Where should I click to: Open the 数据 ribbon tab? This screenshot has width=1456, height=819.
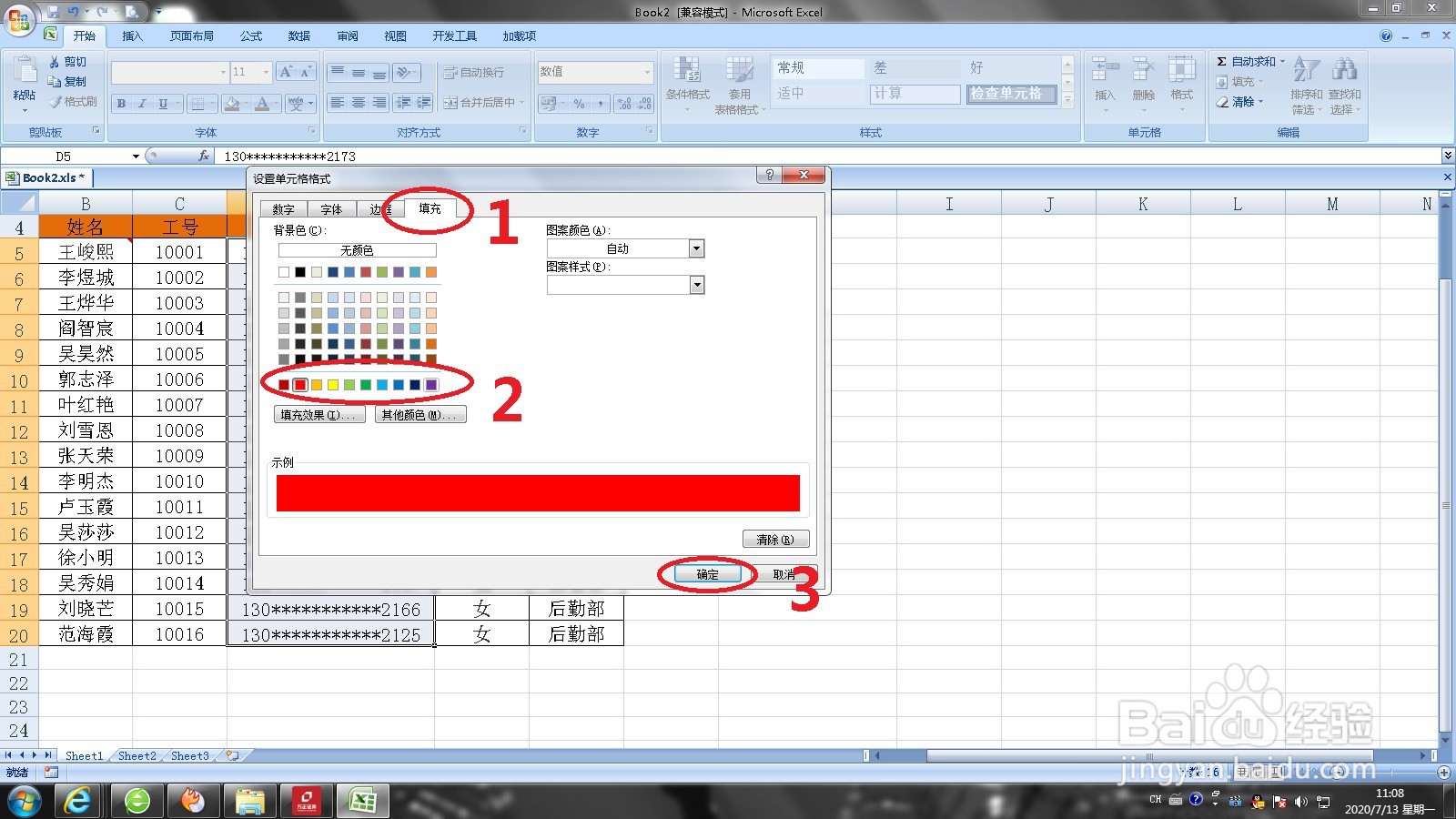(x=299, y=36)
